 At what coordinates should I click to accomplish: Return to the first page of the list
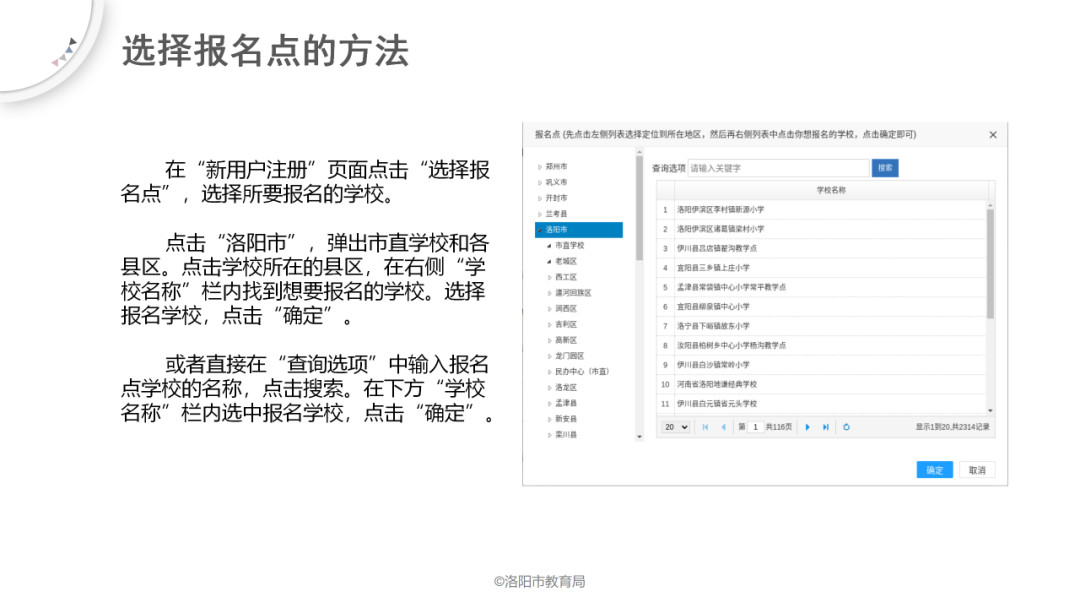point(710,426)
